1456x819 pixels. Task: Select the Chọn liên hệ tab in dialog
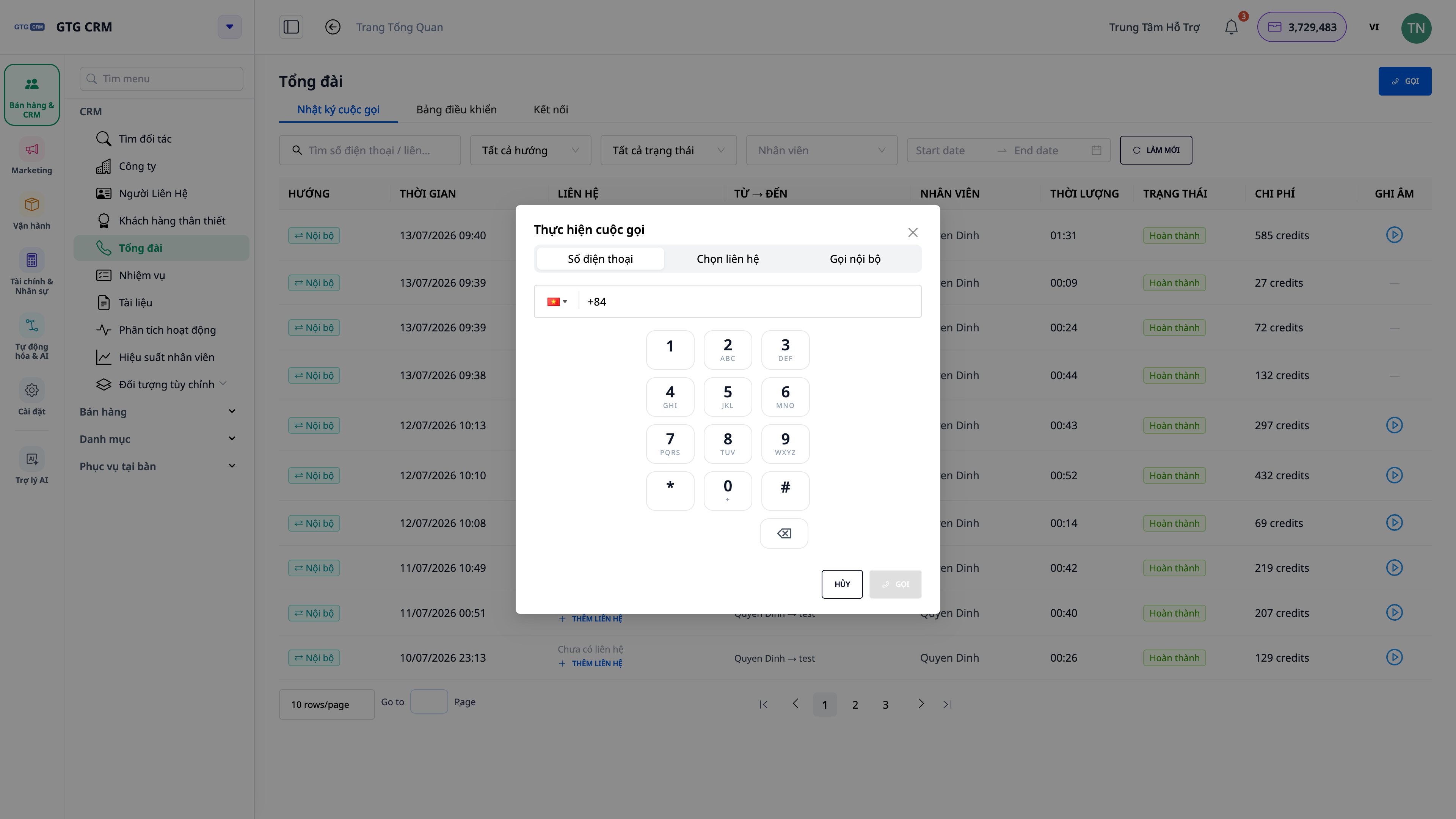(728, 259)
